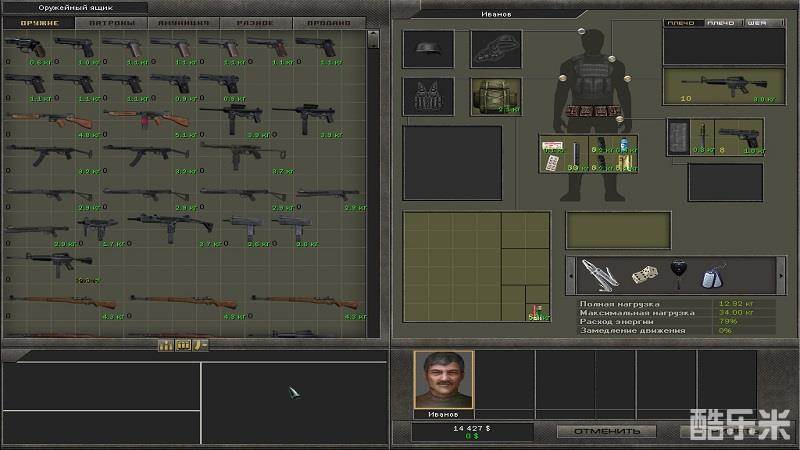This screenshot has height=450, width=800.
Task: Select the revolver in the weapon crate
Action: (x=27, y=47)
